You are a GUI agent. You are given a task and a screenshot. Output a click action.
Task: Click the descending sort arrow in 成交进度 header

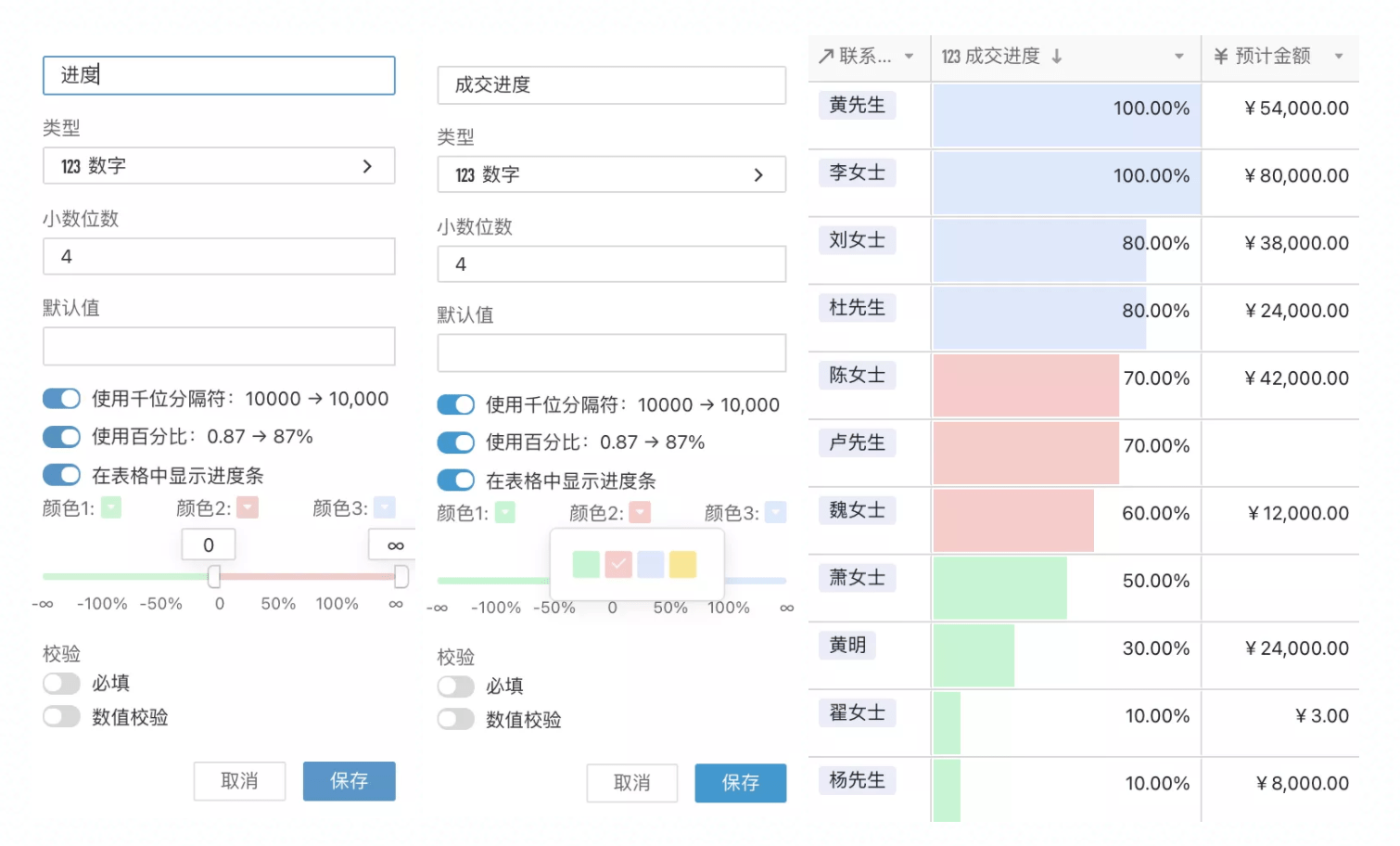click(1056, 57)
